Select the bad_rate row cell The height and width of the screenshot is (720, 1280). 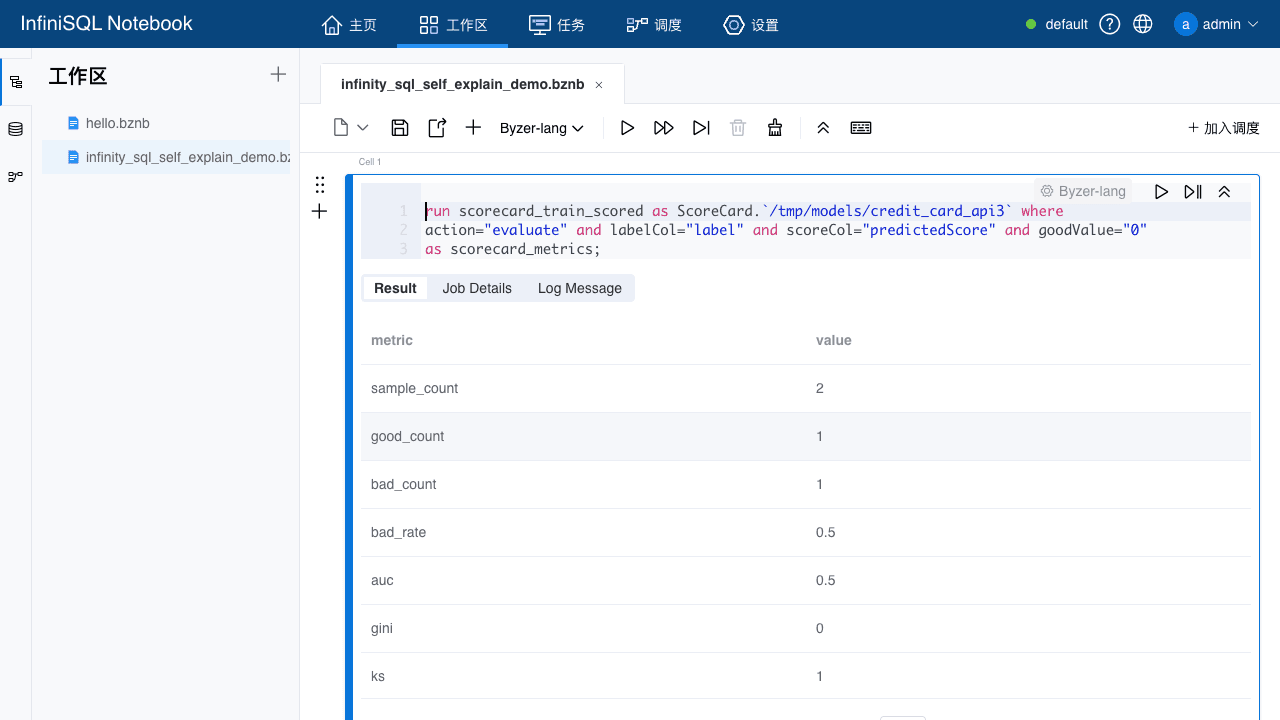point(399,532)
